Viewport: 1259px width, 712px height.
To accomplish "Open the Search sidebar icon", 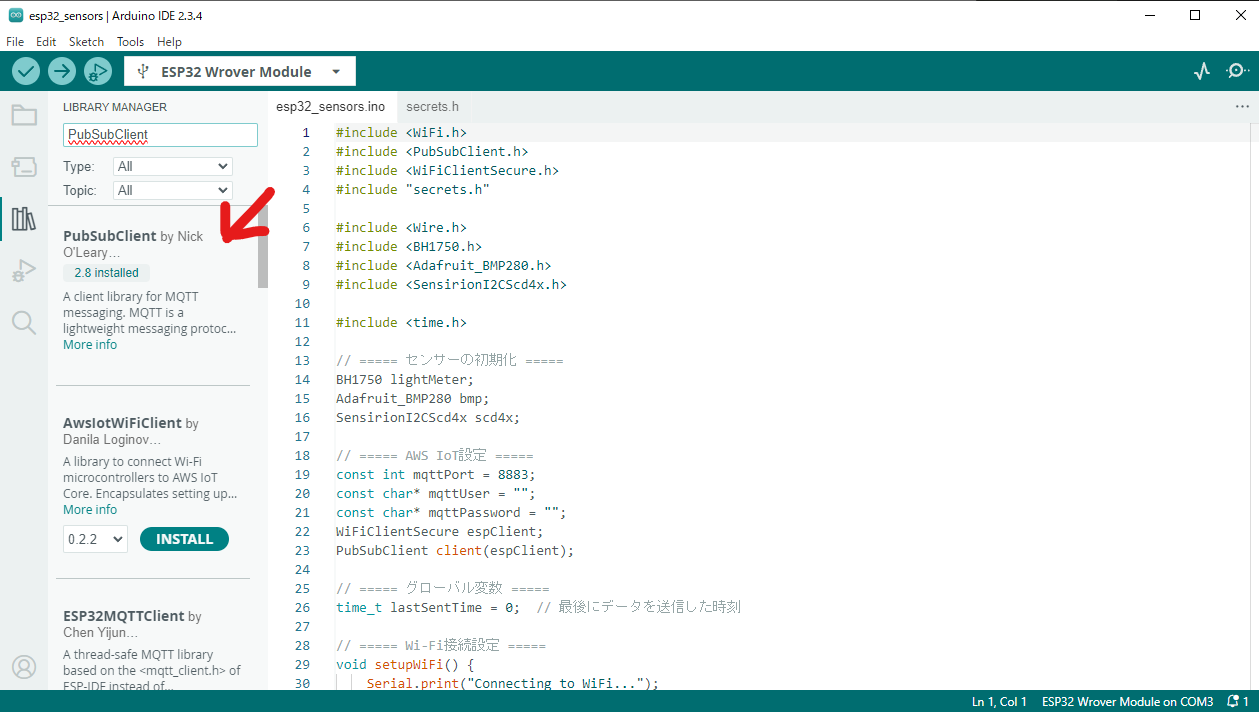I will pyautogui.click(x=23, y=322).
